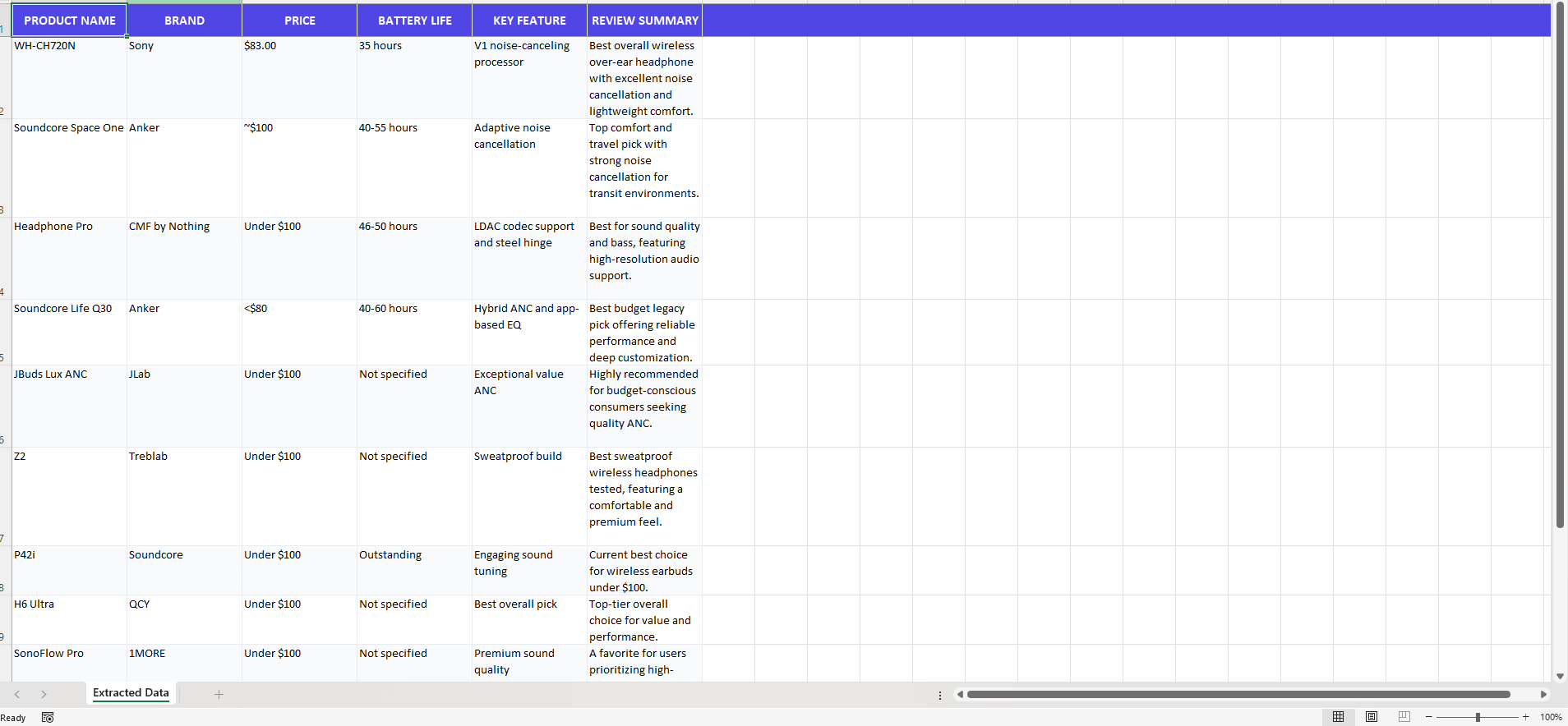Select the BATTERY LIFE header cell

tap(415, 21)
